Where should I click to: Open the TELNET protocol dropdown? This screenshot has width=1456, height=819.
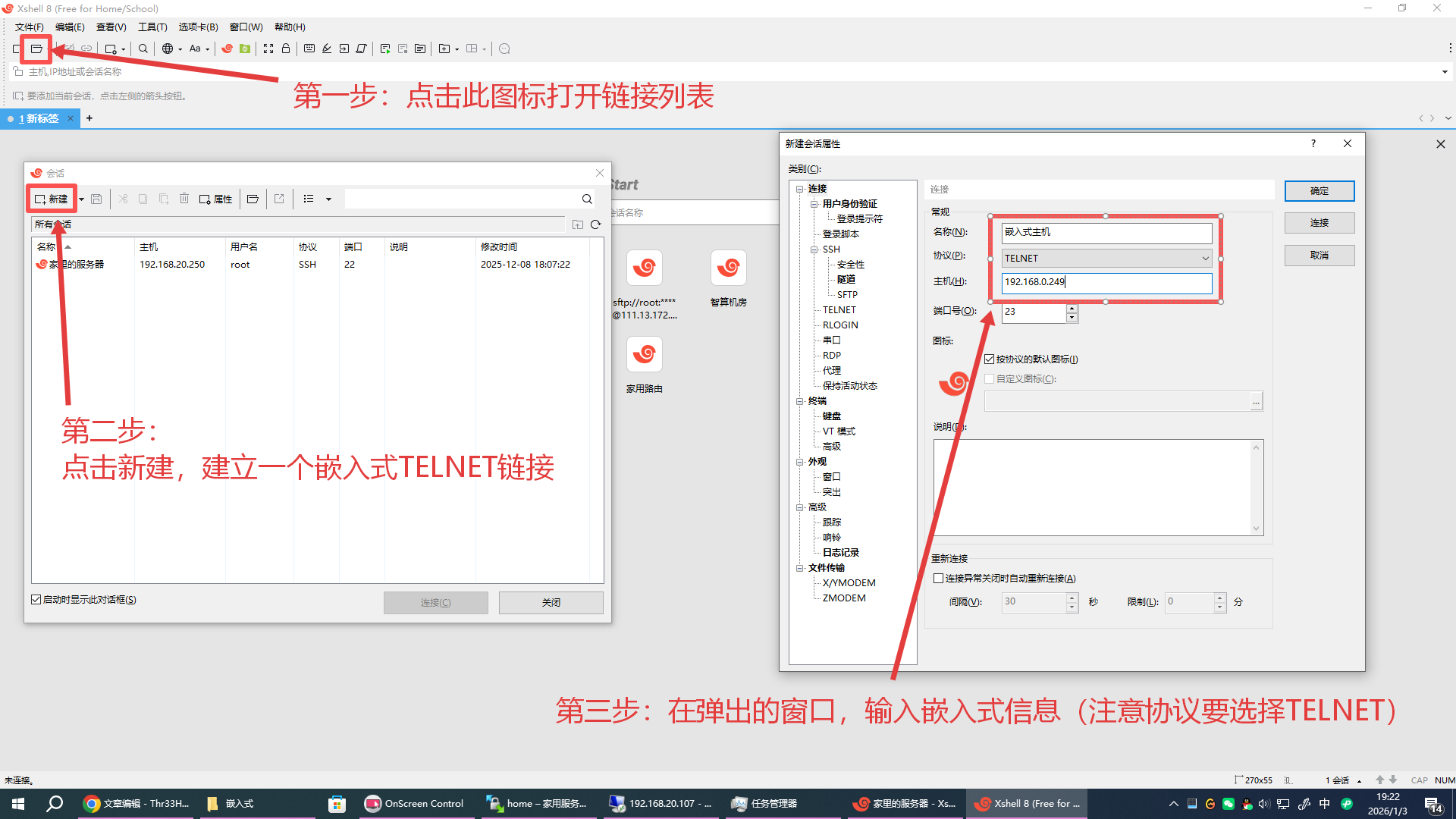pos(1204,258)
